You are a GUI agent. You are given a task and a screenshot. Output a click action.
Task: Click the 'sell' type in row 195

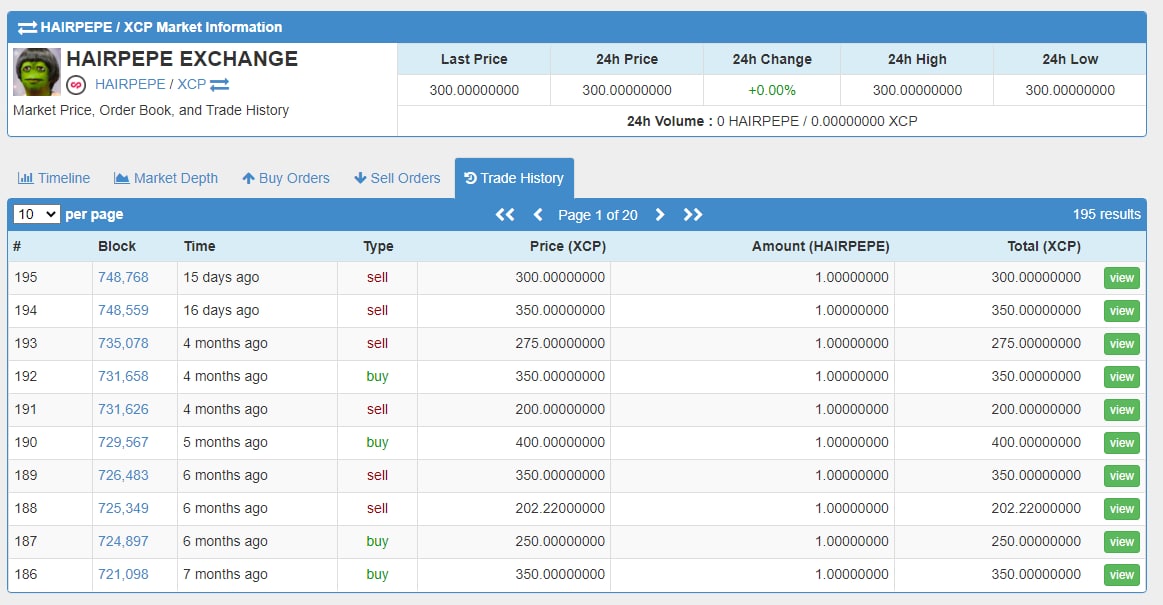(378, 277)
